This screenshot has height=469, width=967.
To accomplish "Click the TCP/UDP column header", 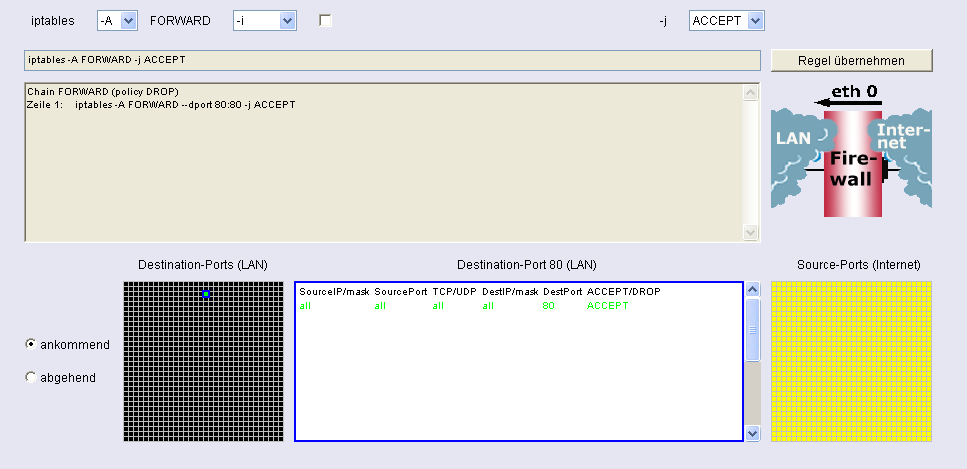I will [455, 291].
